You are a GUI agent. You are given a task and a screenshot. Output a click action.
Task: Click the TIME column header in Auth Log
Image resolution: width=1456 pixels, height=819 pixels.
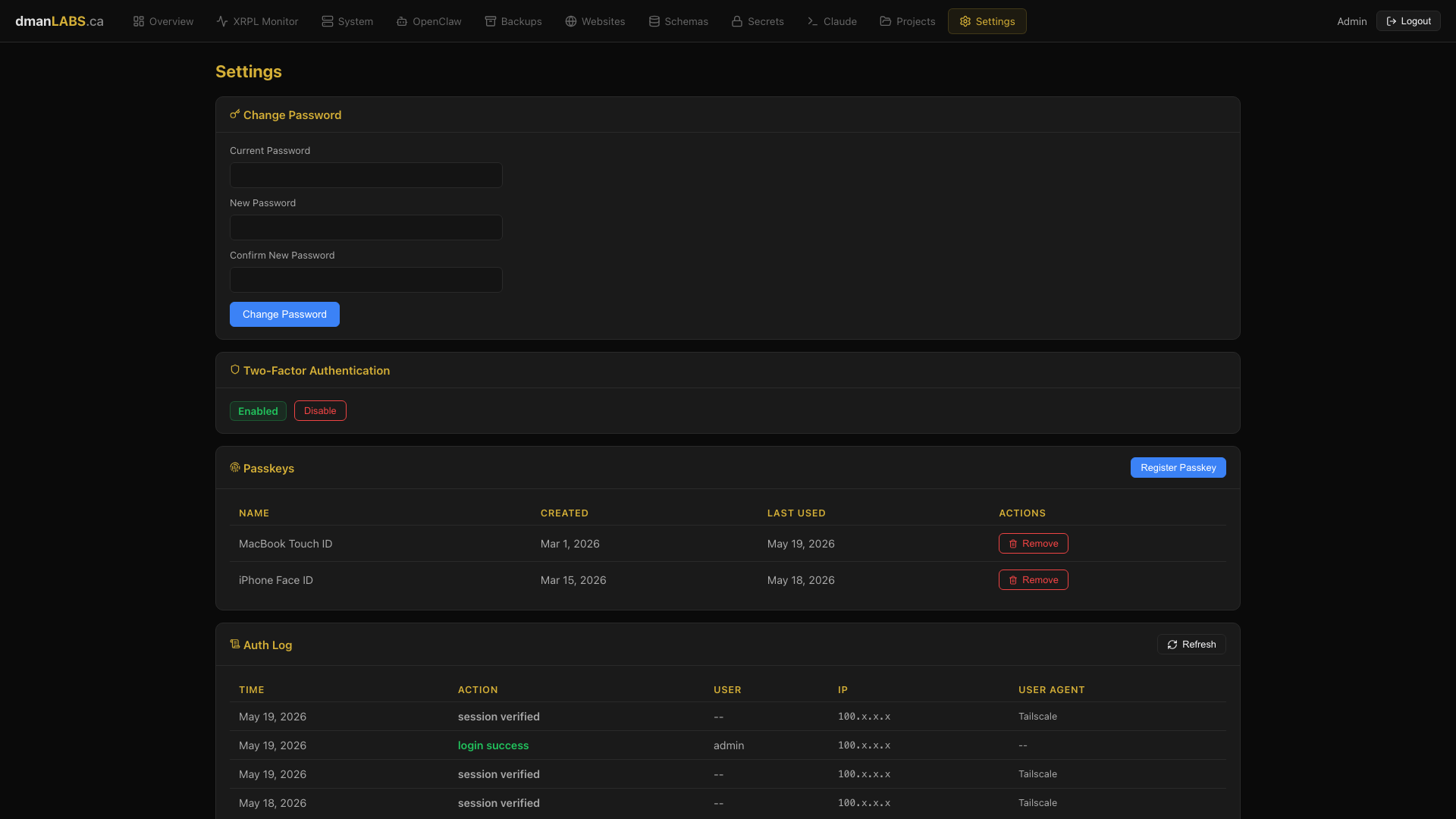(x=251, y=690)
